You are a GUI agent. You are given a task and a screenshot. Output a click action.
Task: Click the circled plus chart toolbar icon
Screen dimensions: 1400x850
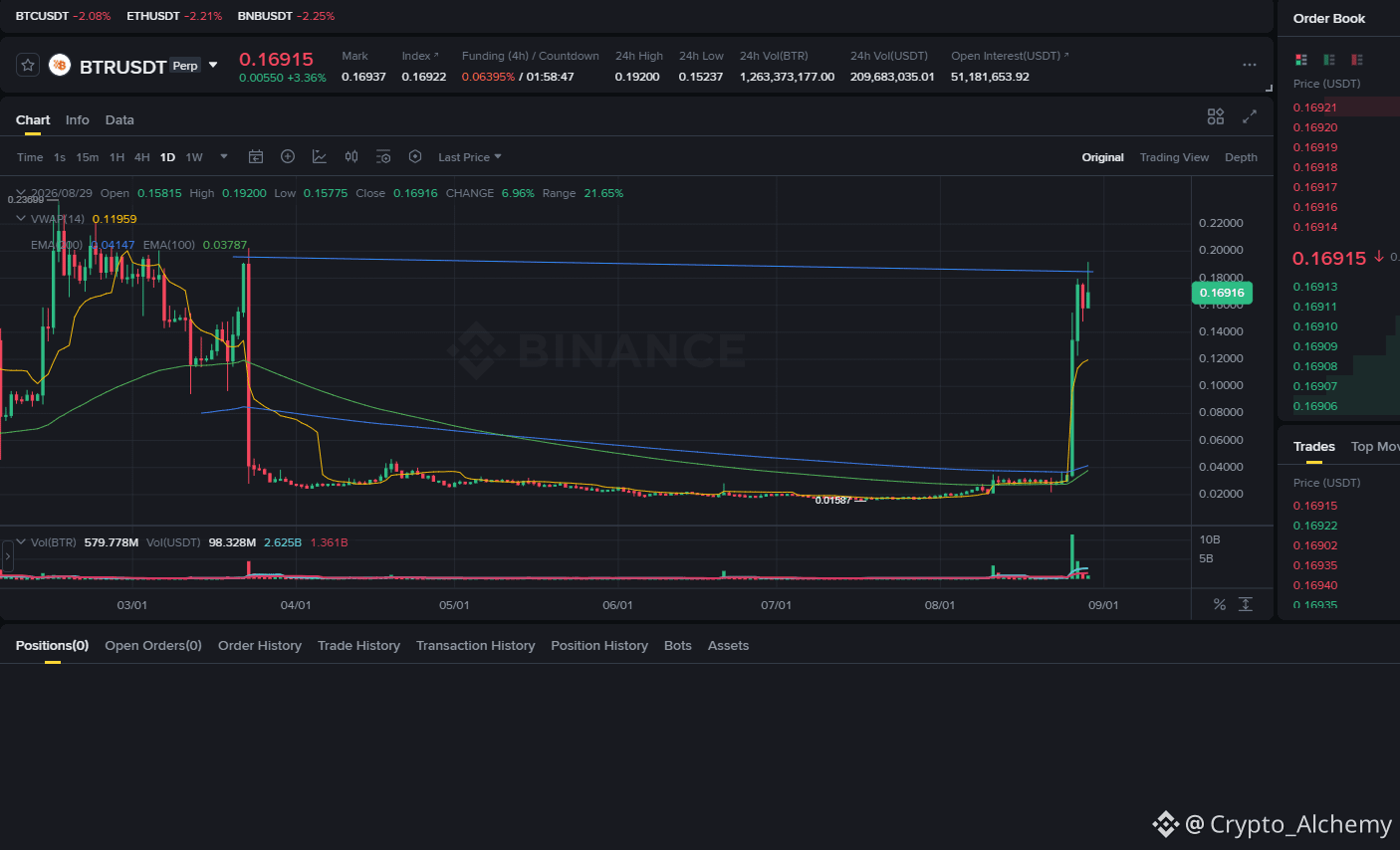coord(288,156)
